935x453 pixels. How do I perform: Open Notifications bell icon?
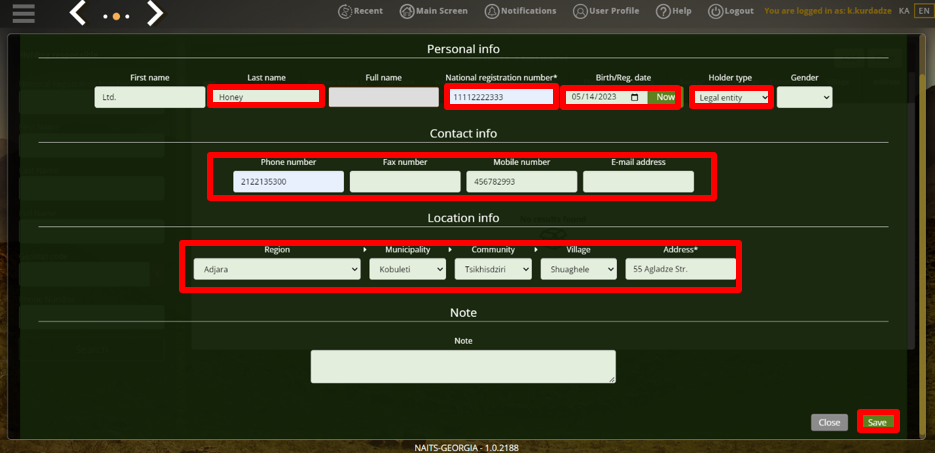point(492,11)
